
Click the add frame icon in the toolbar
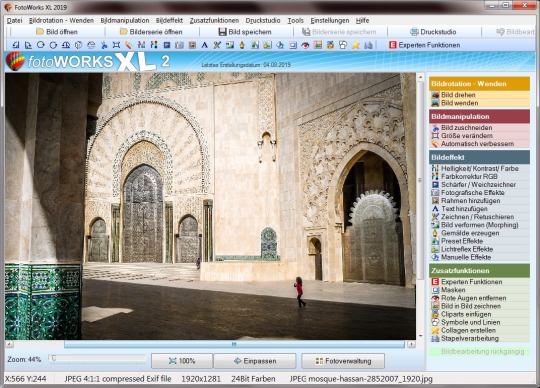click(192, 45)
